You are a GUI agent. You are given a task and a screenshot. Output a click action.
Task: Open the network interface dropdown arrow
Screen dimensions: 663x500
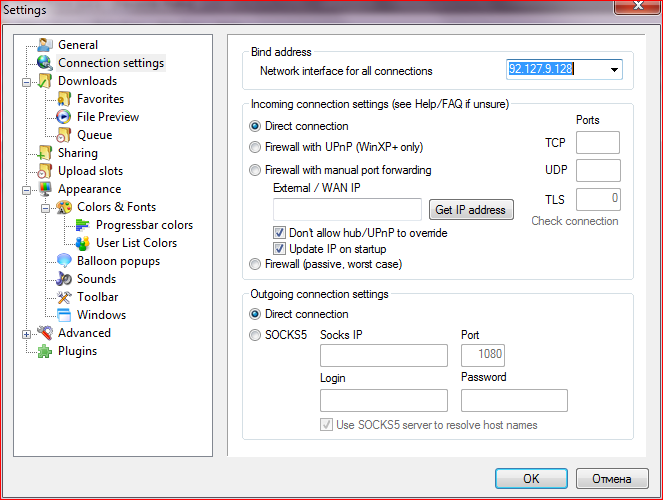pos(614,70)
